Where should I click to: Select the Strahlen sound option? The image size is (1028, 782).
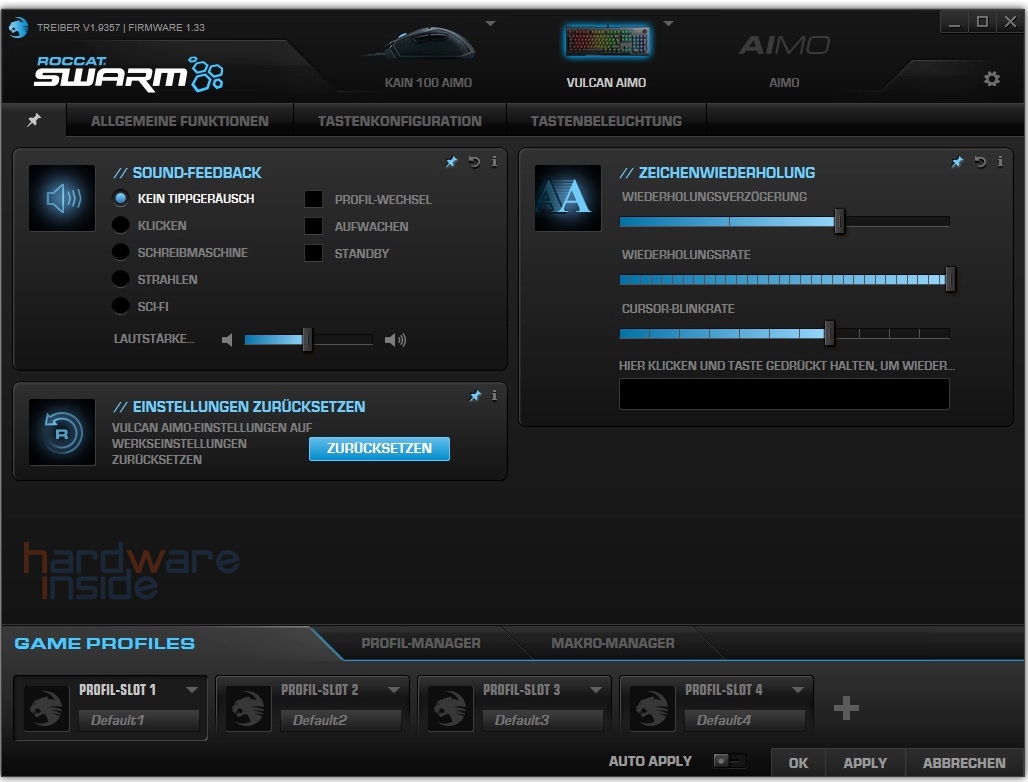pos(120,279)
